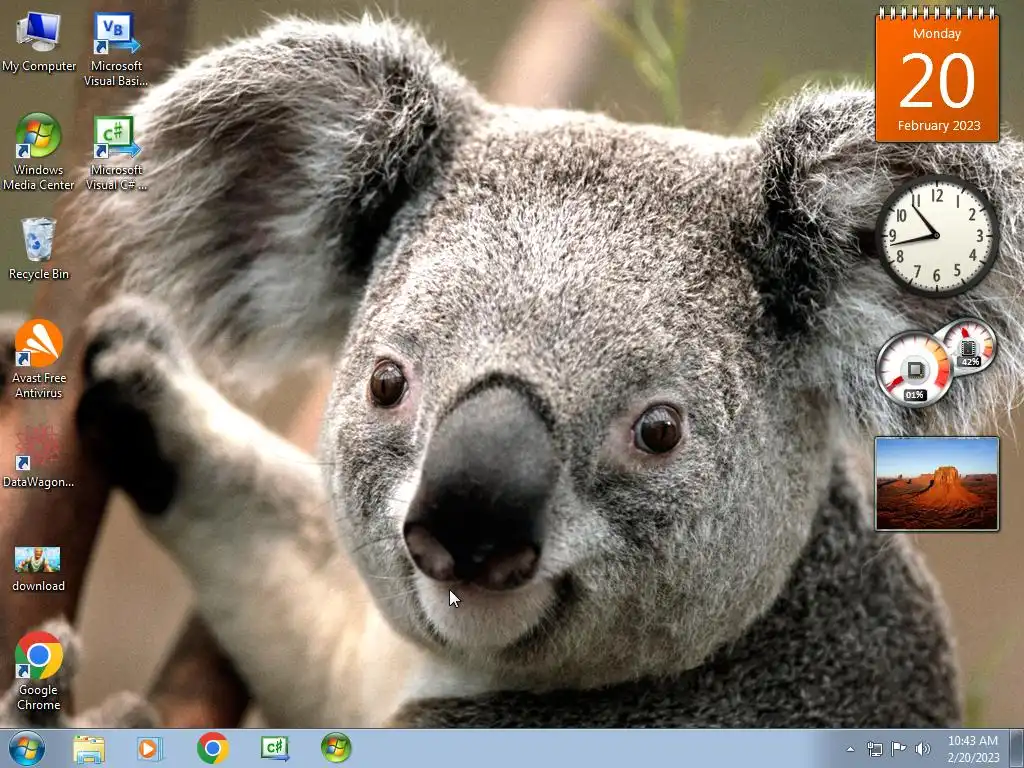Image resolution: width=1024 pixels, height=768 pixels.
Task: Click the memory usage gauge showing 42%
Action: [970, 347]
